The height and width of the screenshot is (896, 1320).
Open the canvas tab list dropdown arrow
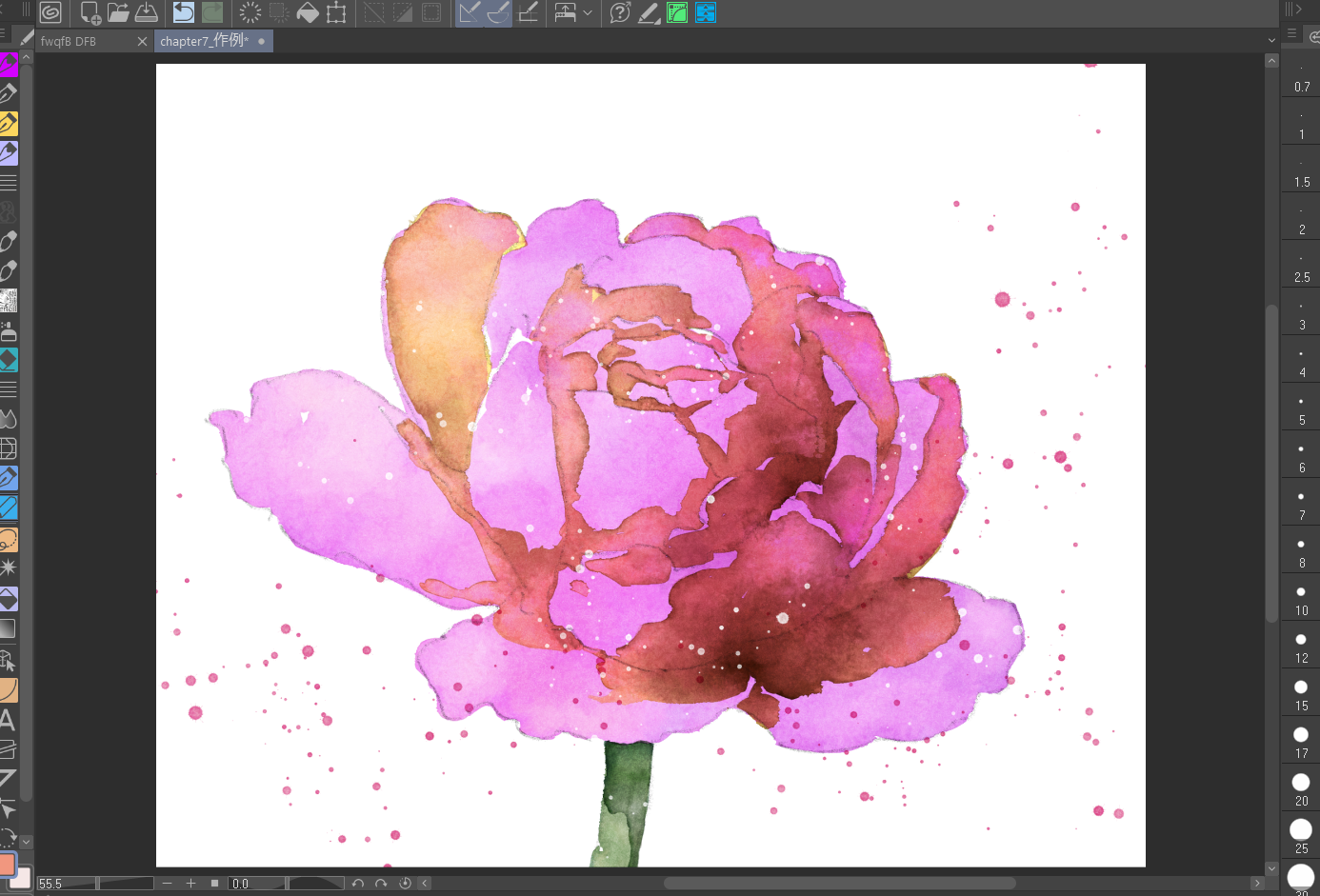1271,41
